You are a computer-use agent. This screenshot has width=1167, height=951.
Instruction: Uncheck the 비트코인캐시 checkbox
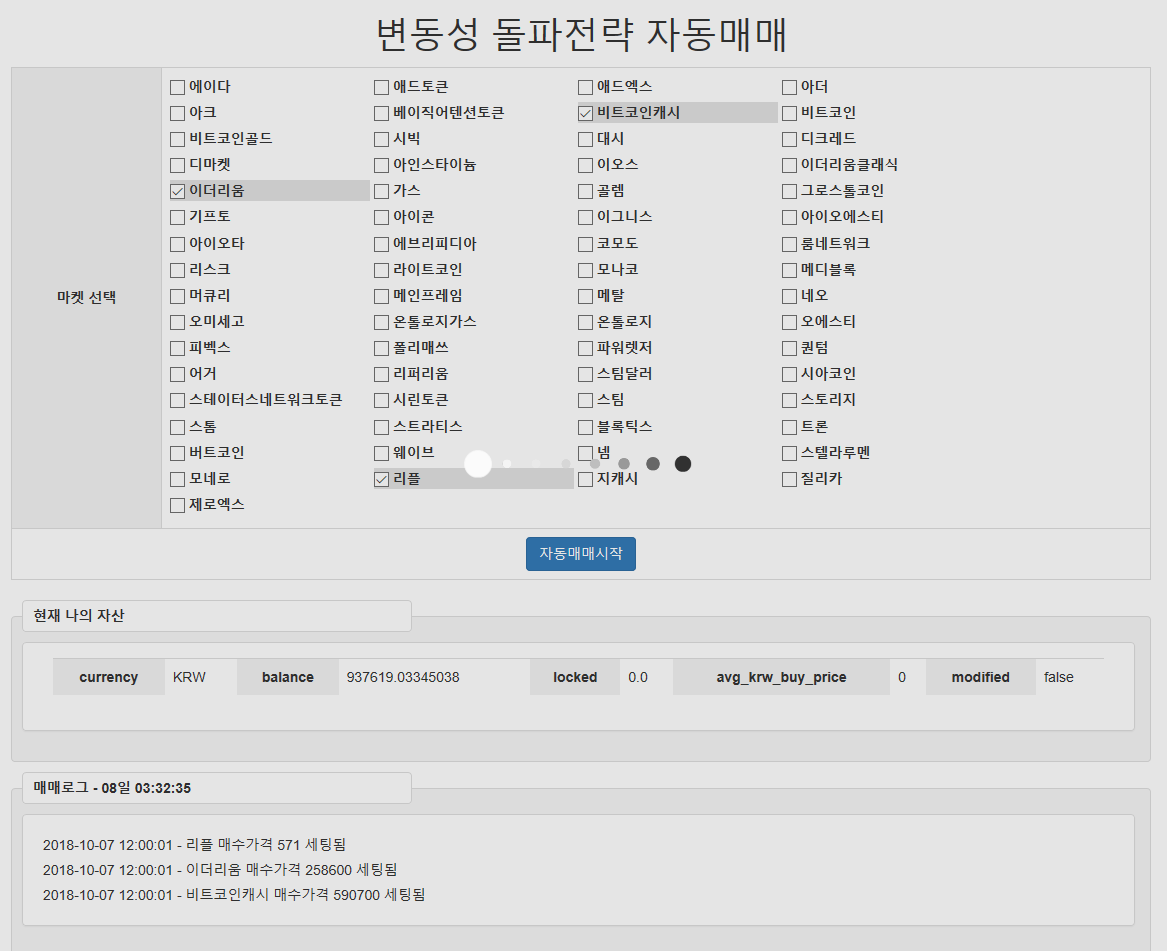point(585,113)
